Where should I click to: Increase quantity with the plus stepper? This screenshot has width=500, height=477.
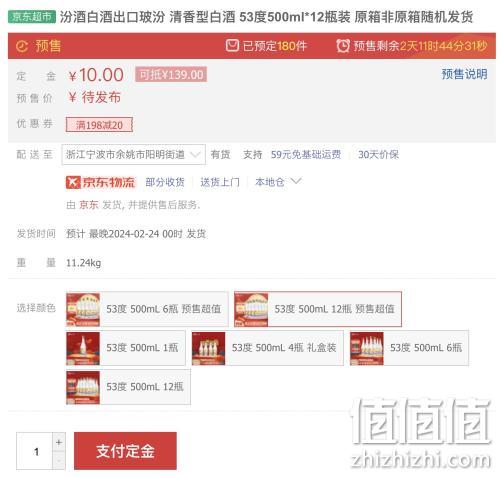click(59, 442)
